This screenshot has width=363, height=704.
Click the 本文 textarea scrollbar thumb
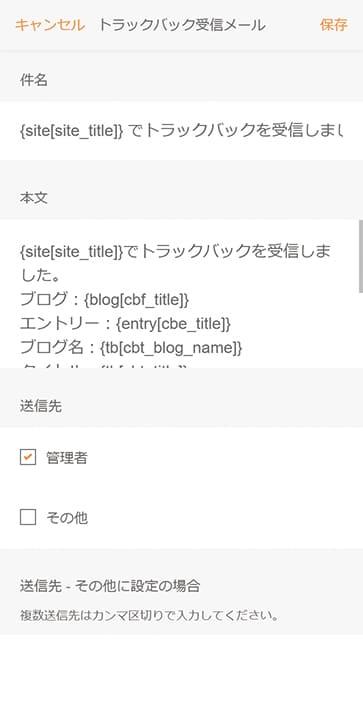click(x=360, y=256)
